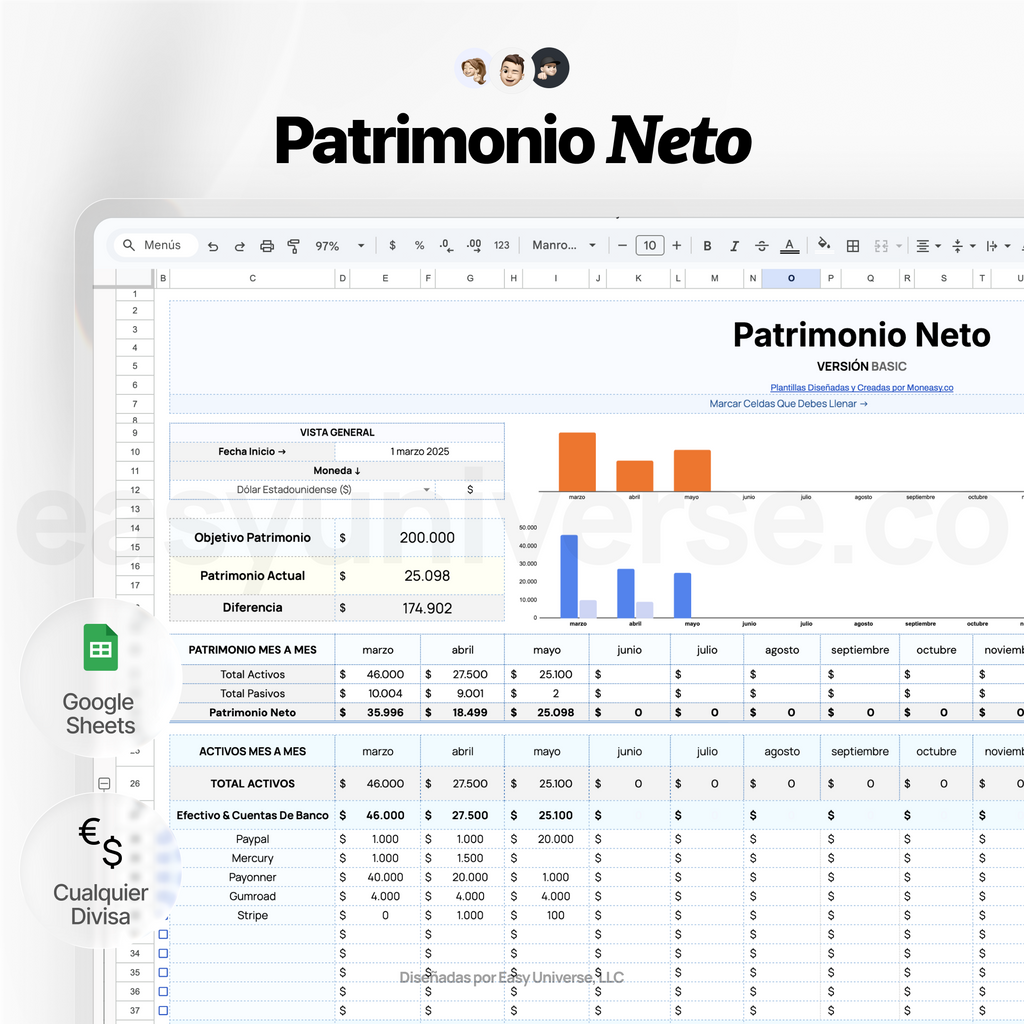Apply currency format with the dollar icon
Image resolution: width=1024 pixels, height=1024 pixels.
pos(392,245)
